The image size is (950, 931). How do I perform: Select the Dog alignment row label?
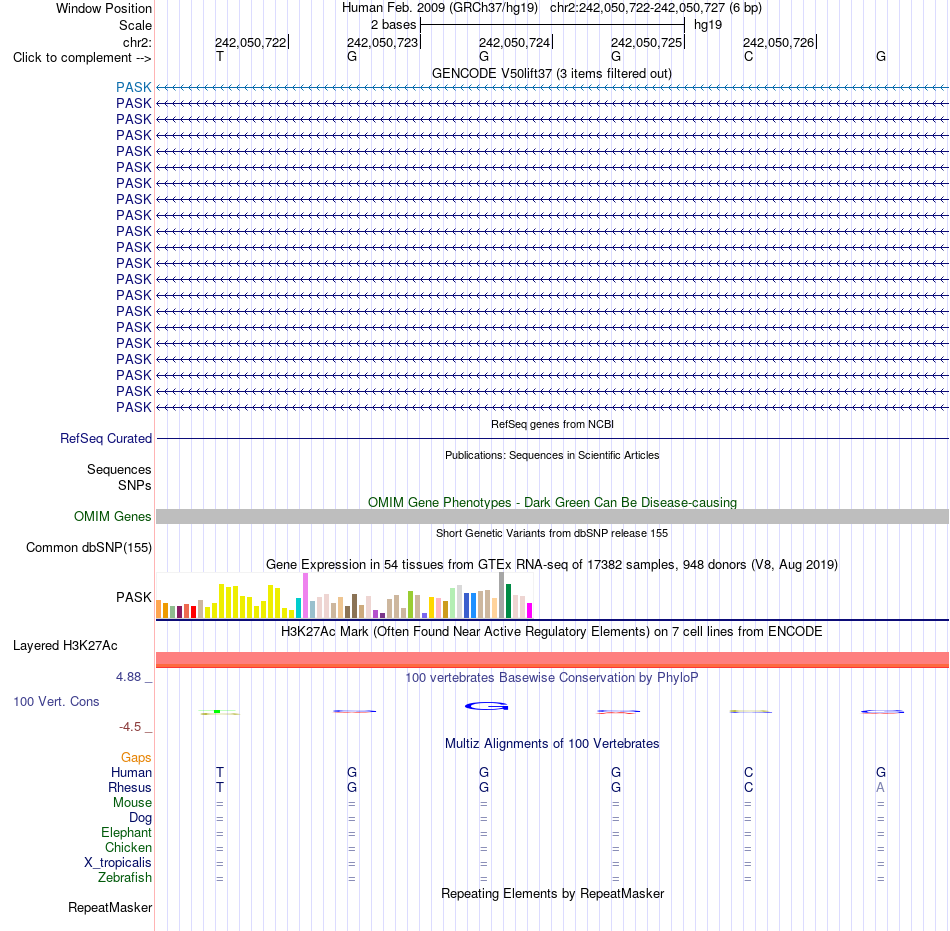pos(141,818)
